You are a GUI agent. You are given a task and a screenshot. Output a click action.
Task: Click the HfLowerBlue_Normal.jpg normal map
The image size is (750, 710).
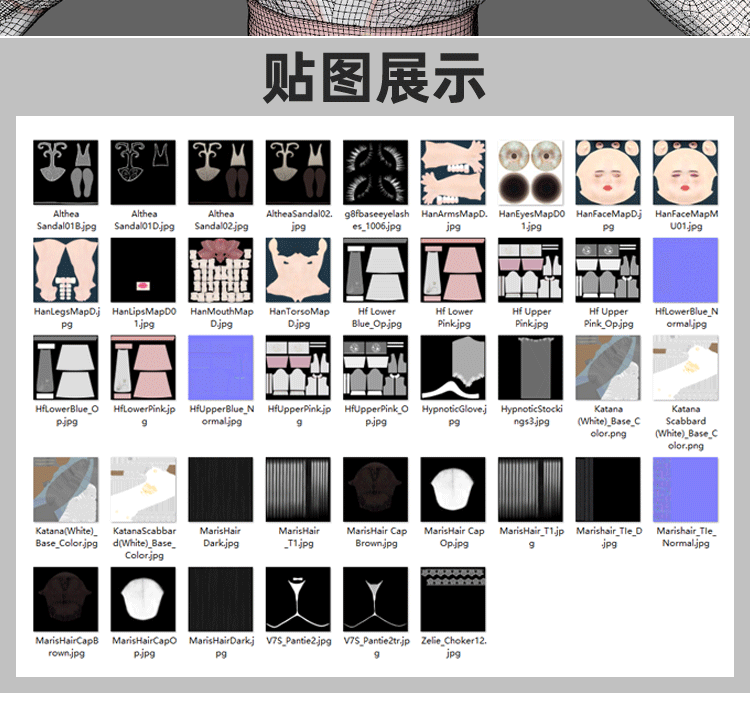[x=685, y=270]
